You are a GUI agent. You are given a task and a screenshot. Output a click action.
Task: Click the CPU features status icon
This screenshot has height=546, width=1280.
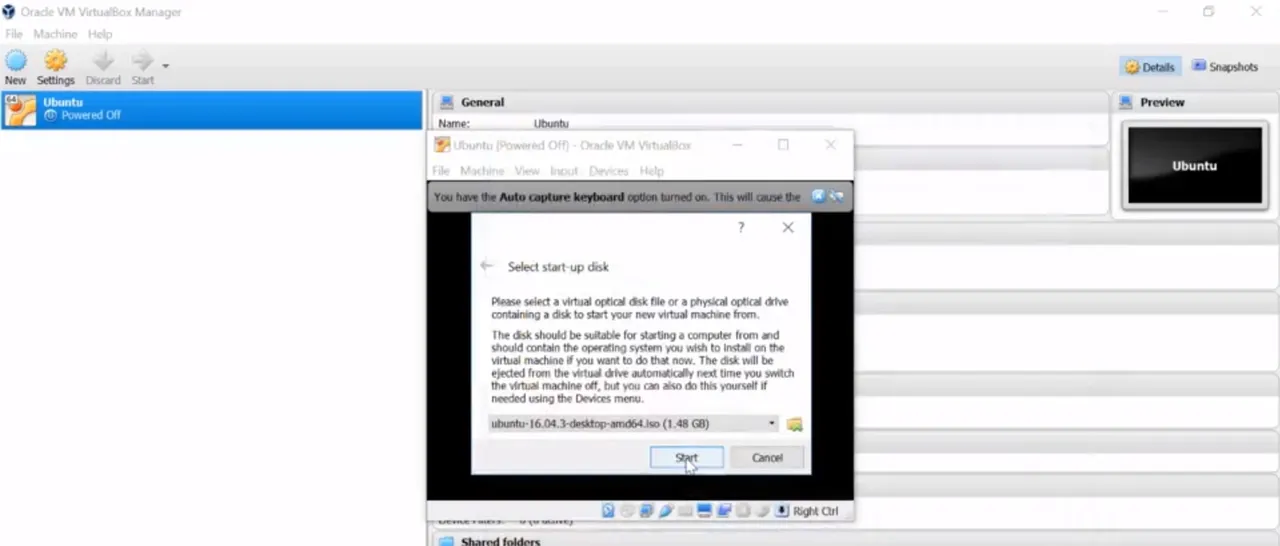pos(743,511)
